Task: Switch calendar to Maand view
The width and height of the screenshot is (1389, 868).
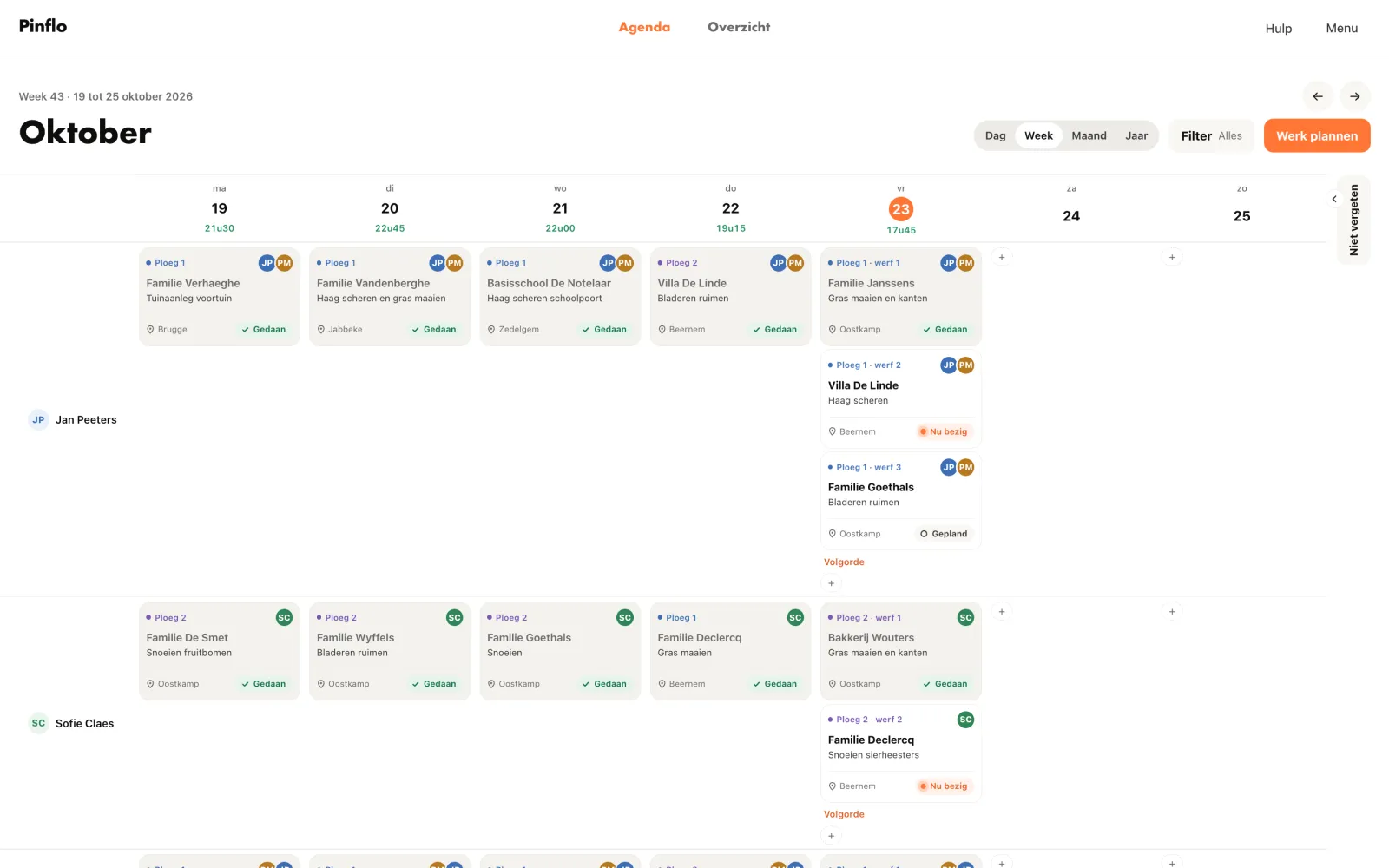Action: pyautogui.click(x=1089, y=135)
